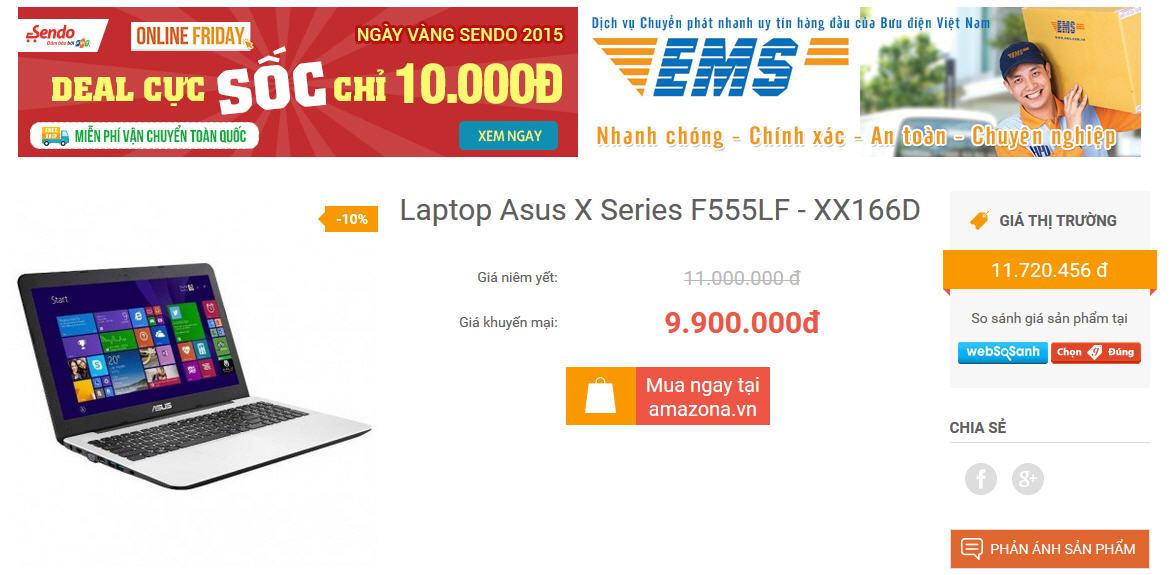Click the Google Plus share icon
This screenshot has width=1176, height=575.
pos(1028,478)
